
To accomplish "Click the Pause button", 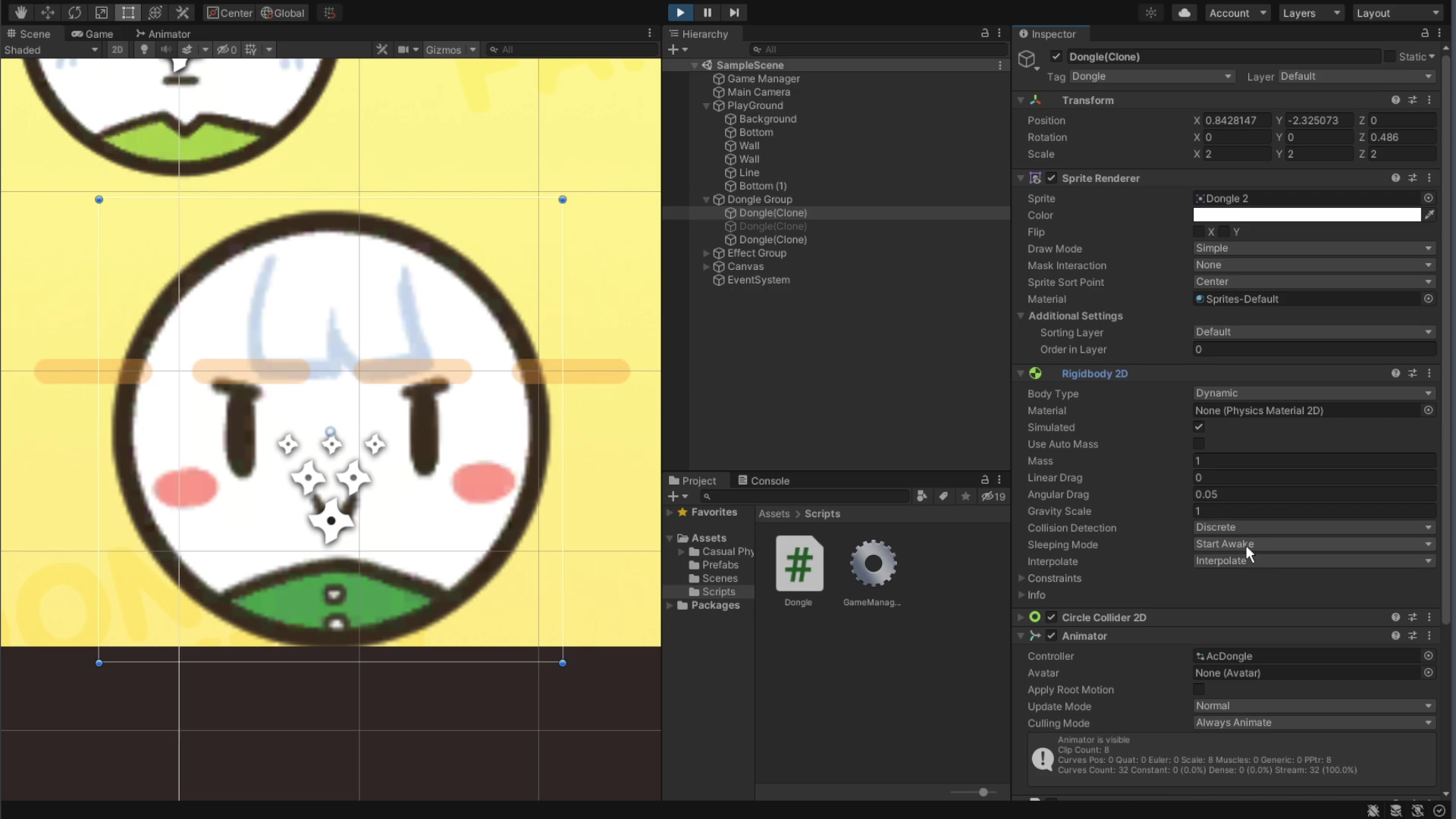I will [707, 12].
